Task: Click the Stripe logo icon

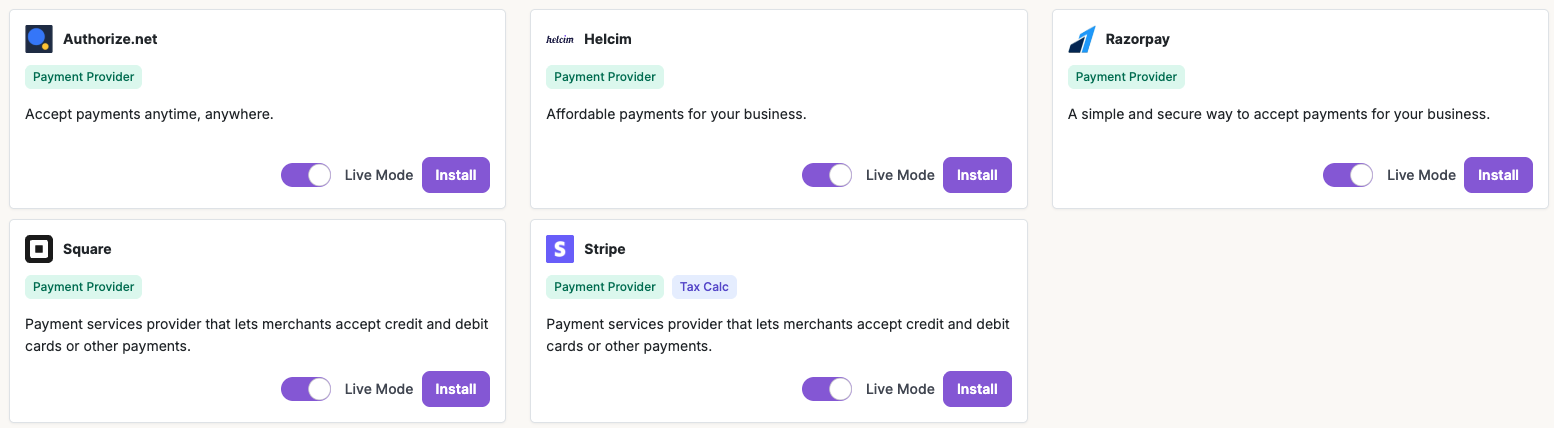Action: [x=560, y=249]
